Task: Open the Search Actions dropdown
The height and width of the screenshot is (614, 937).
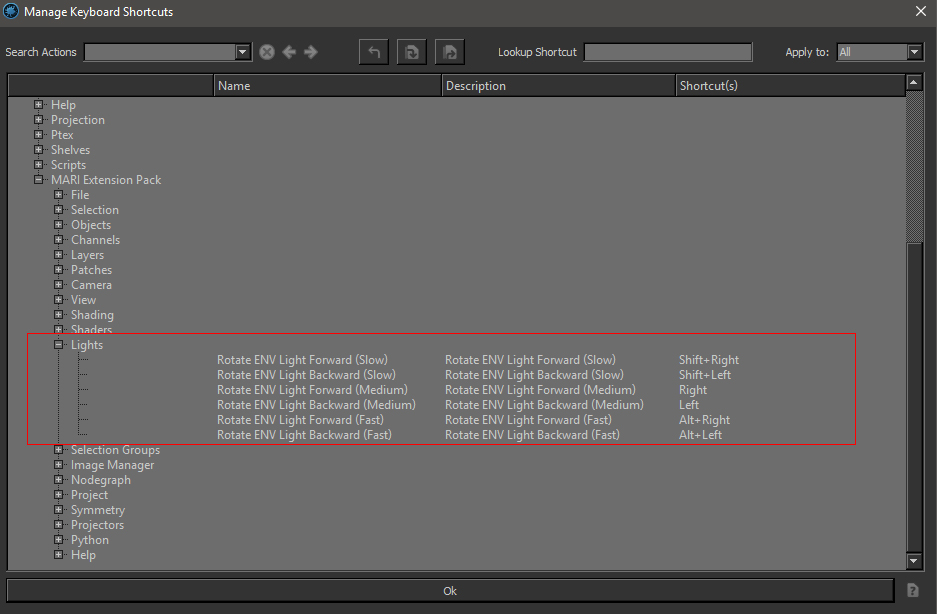Action: point(243,52)
